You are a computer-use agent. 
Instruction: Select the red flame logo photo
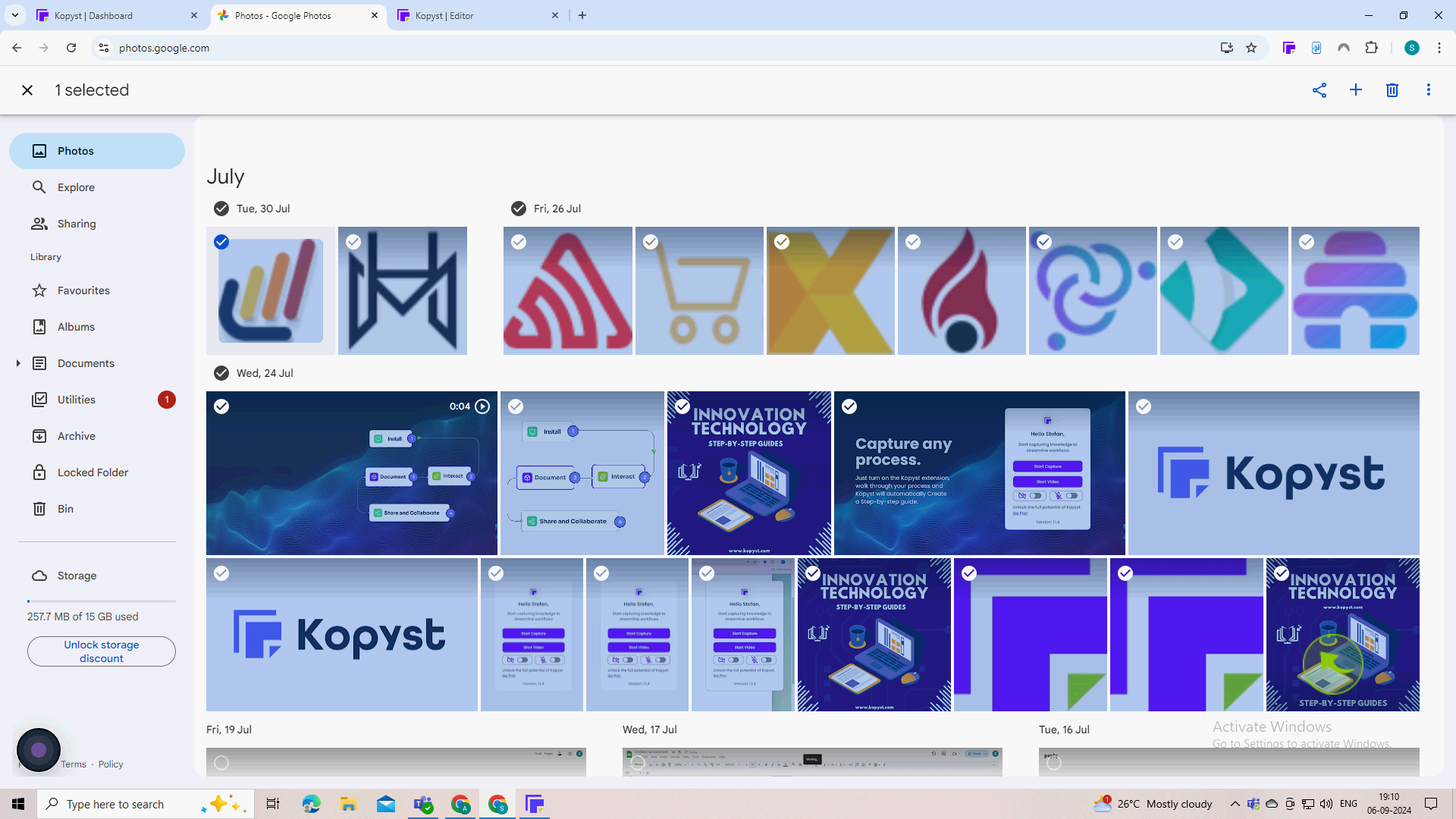[913, 242]
